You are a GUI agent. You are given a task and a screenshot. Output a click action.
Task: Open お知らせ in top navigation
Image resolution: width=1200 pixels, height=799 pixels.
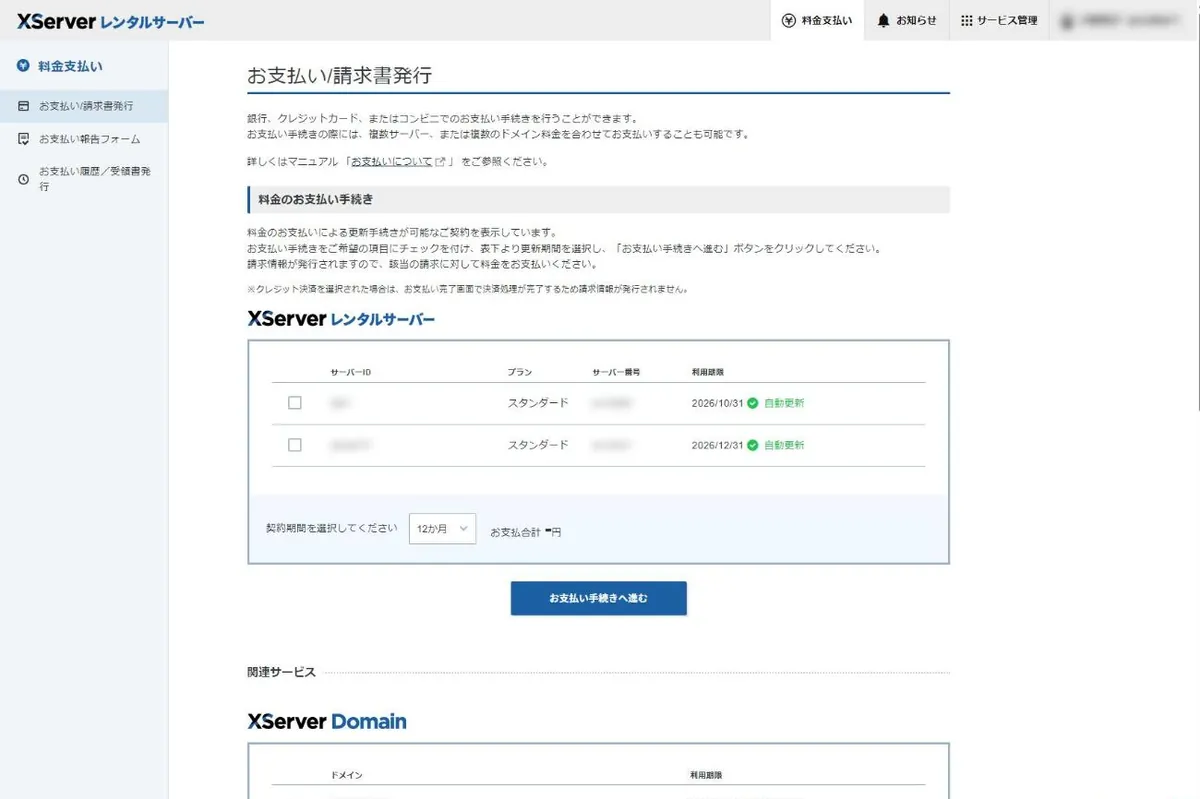(907, 20)
